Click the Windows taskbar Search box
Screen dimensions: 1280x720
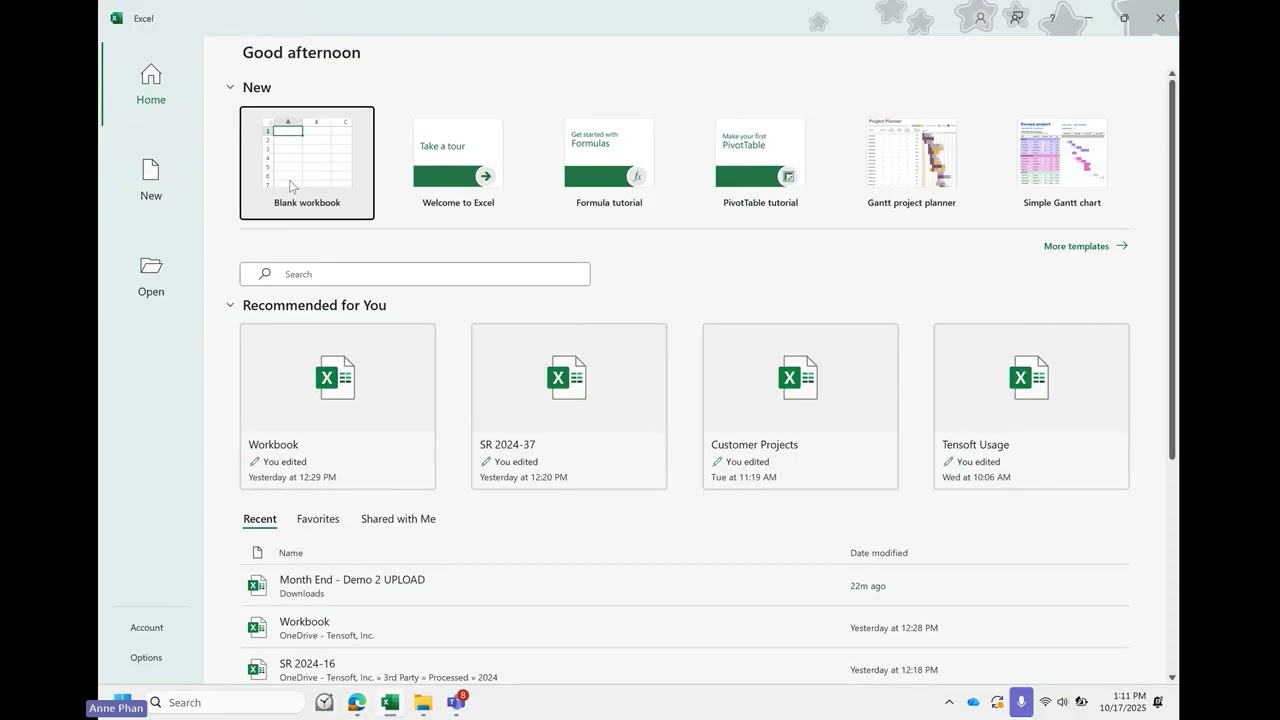[226, 702]
